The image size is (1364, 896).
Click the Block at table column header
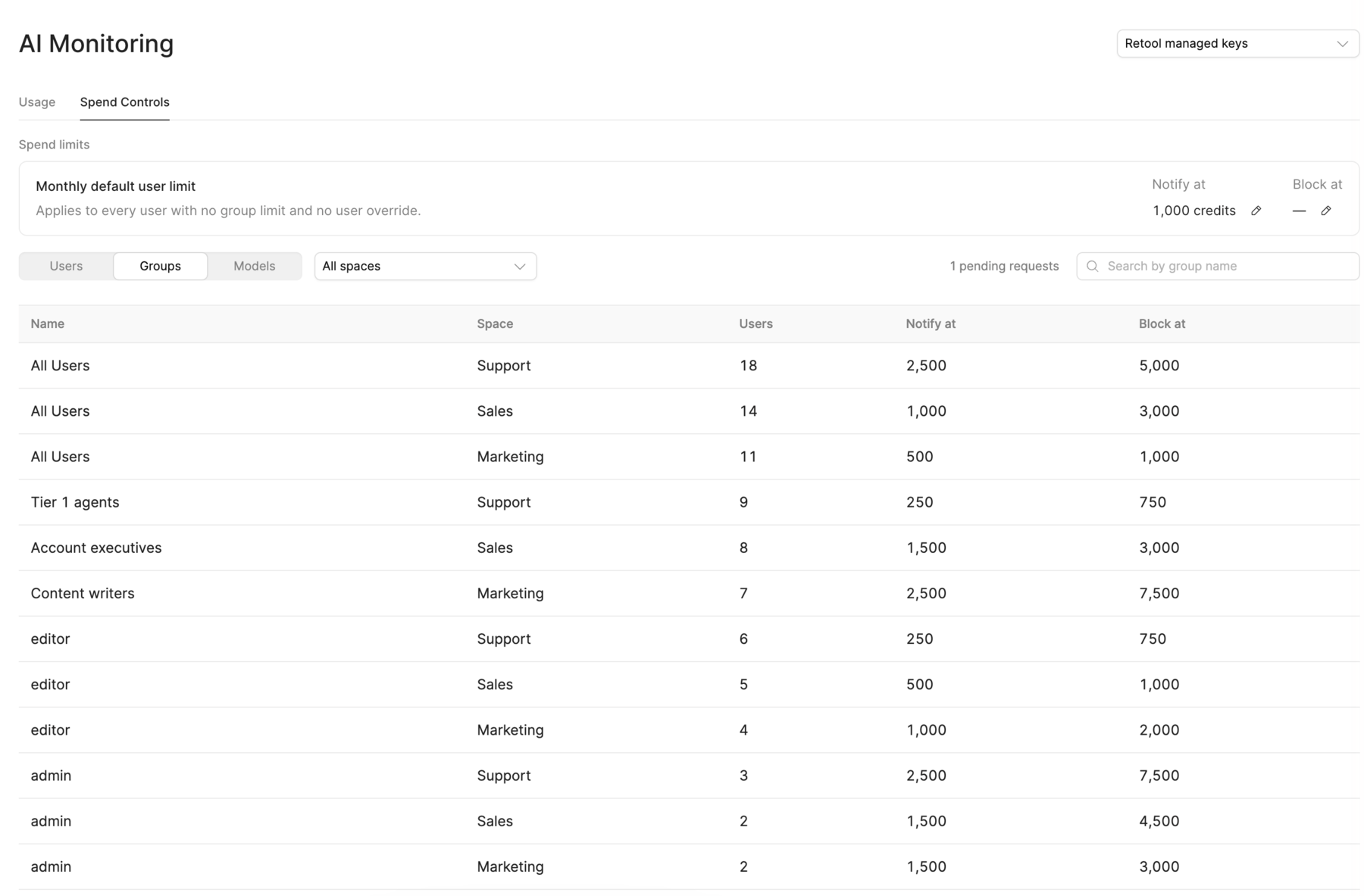1162,323
